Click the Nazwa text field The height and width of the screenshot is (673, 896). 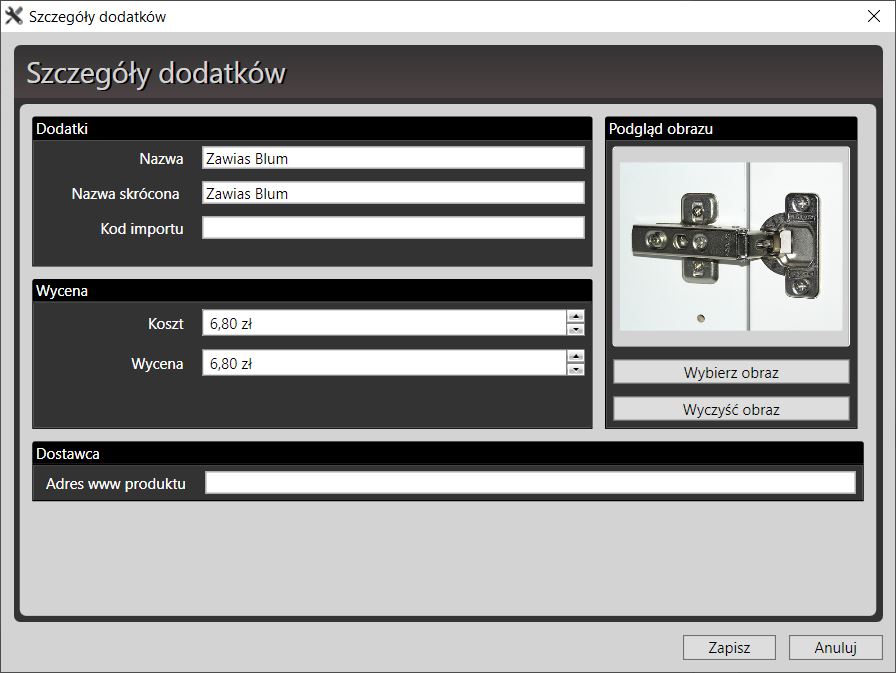[x=392, y=158]
